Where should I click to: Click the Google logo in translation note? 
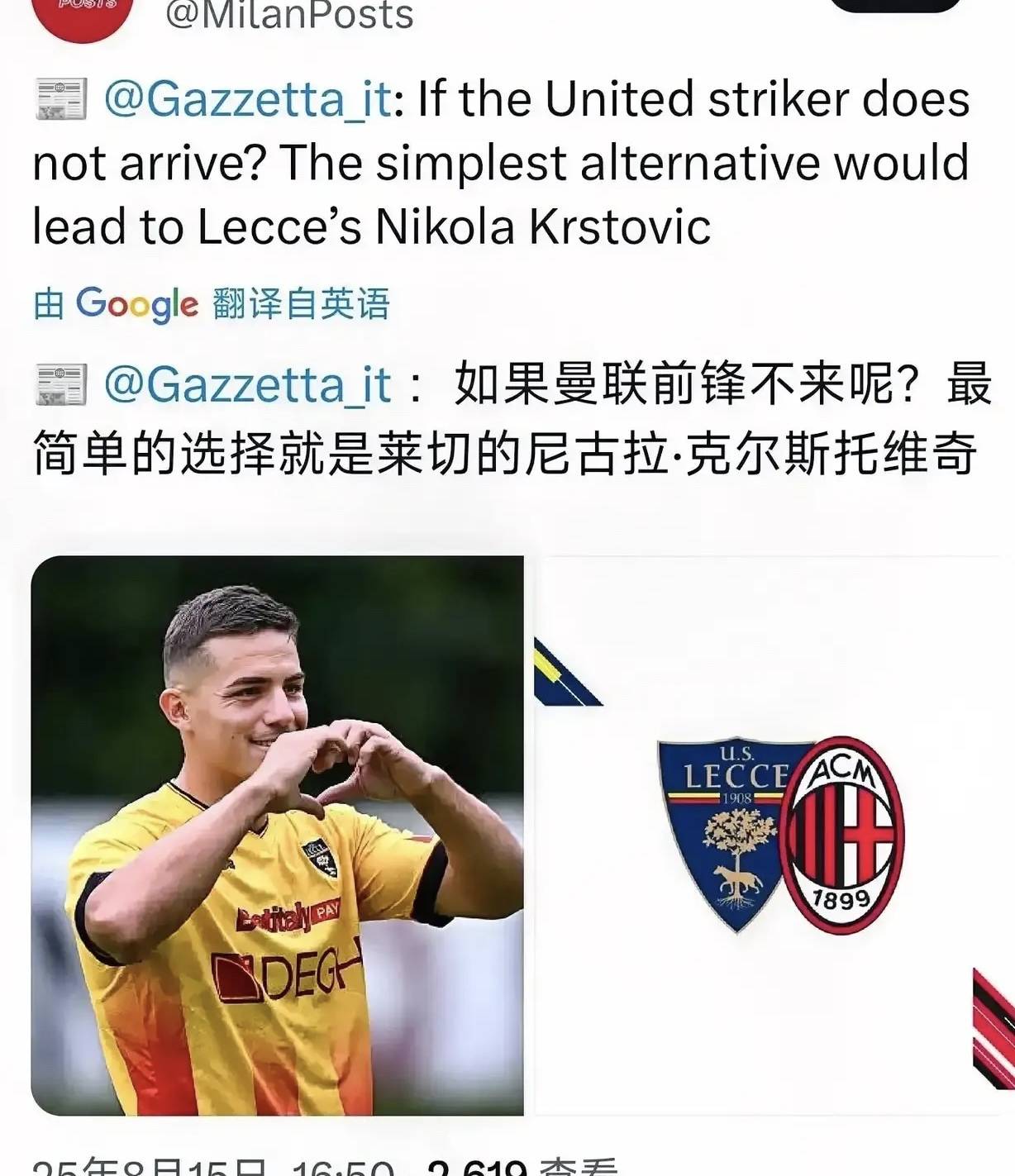tap(137, 305)
